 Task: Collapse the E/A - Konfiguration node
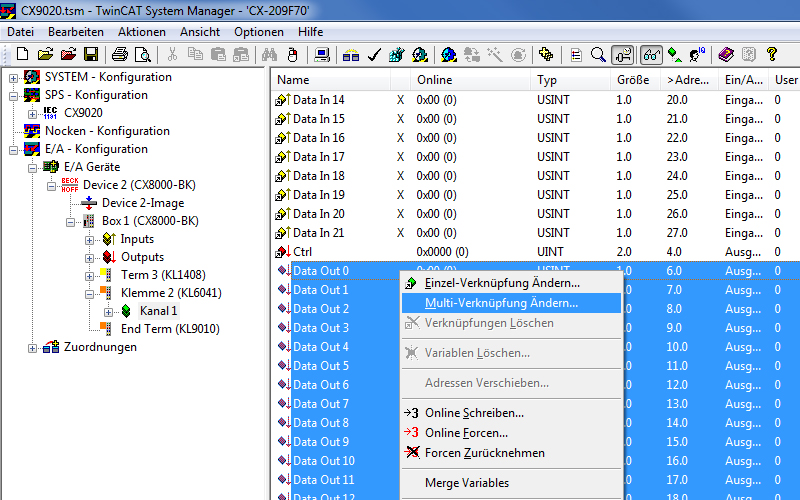point(13,150)
